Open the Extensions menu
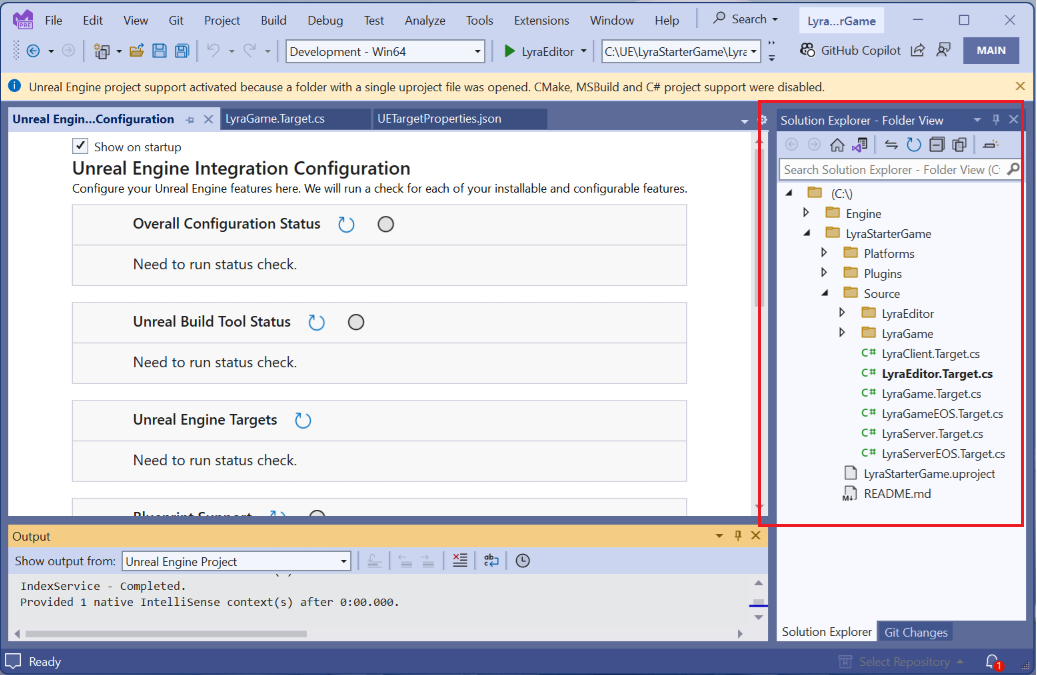 [541, 20]
